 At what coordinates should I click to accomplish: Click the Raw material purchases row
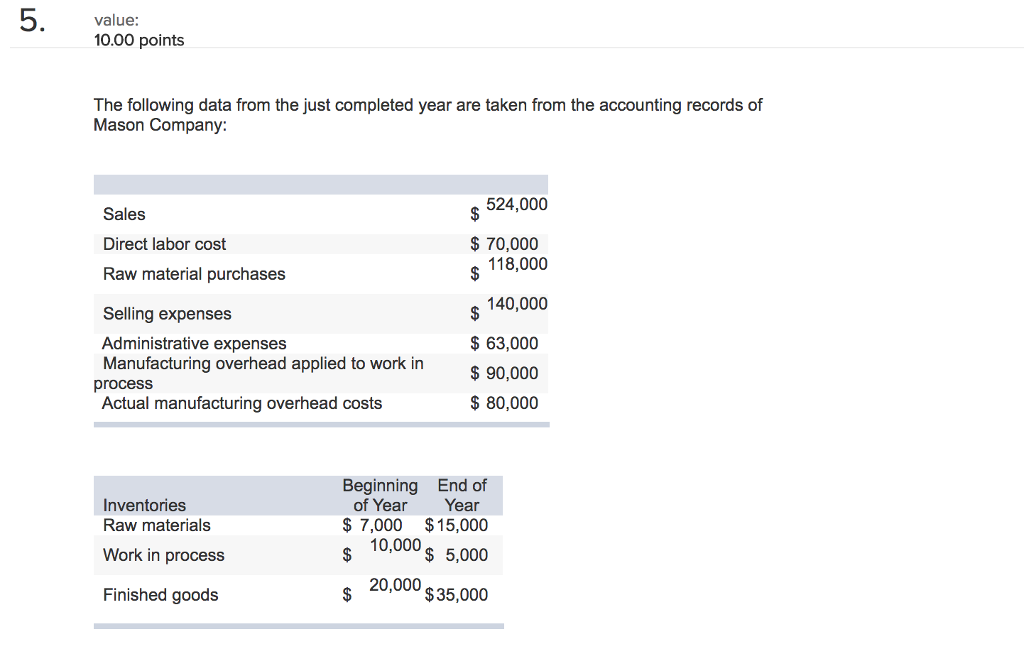(x=193, y=273)
